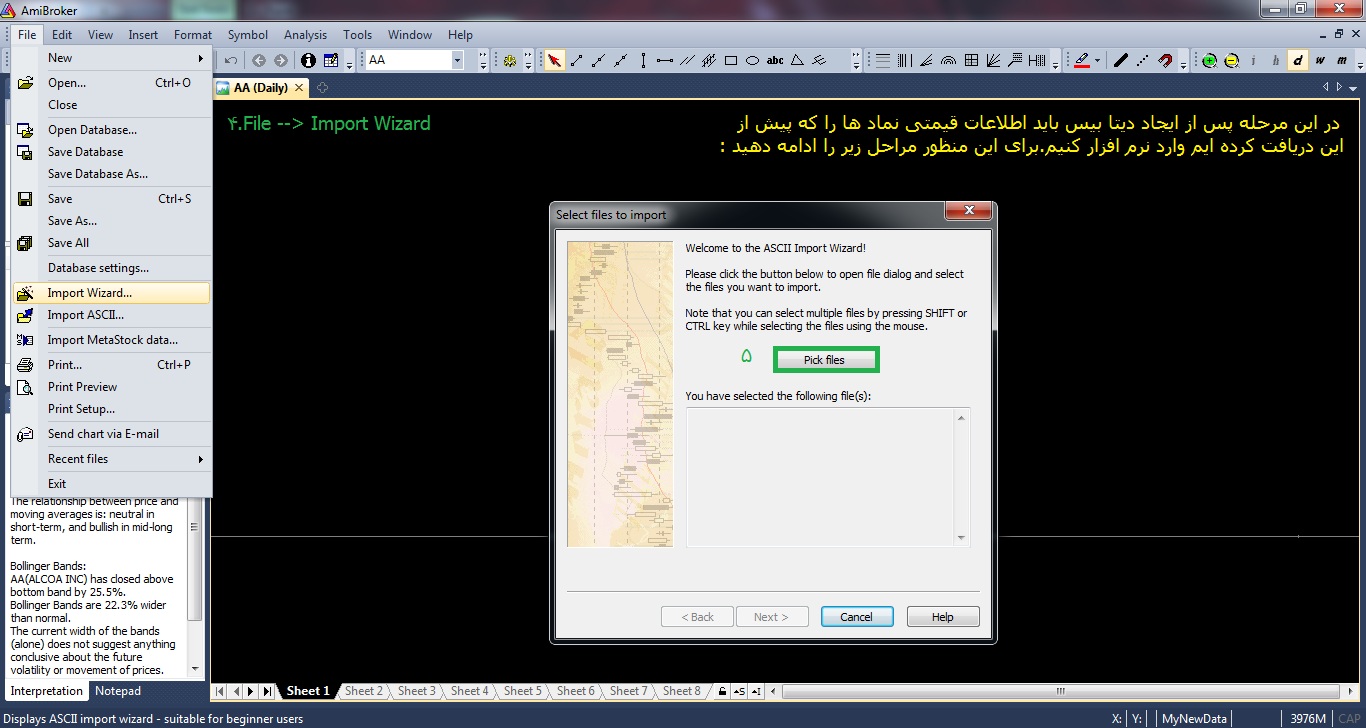Image resolution: width=1366 pixels, height=728 pixels.
Task: Click the symbol Information icon
Action: pyautogui.click(x=308, y=60)
